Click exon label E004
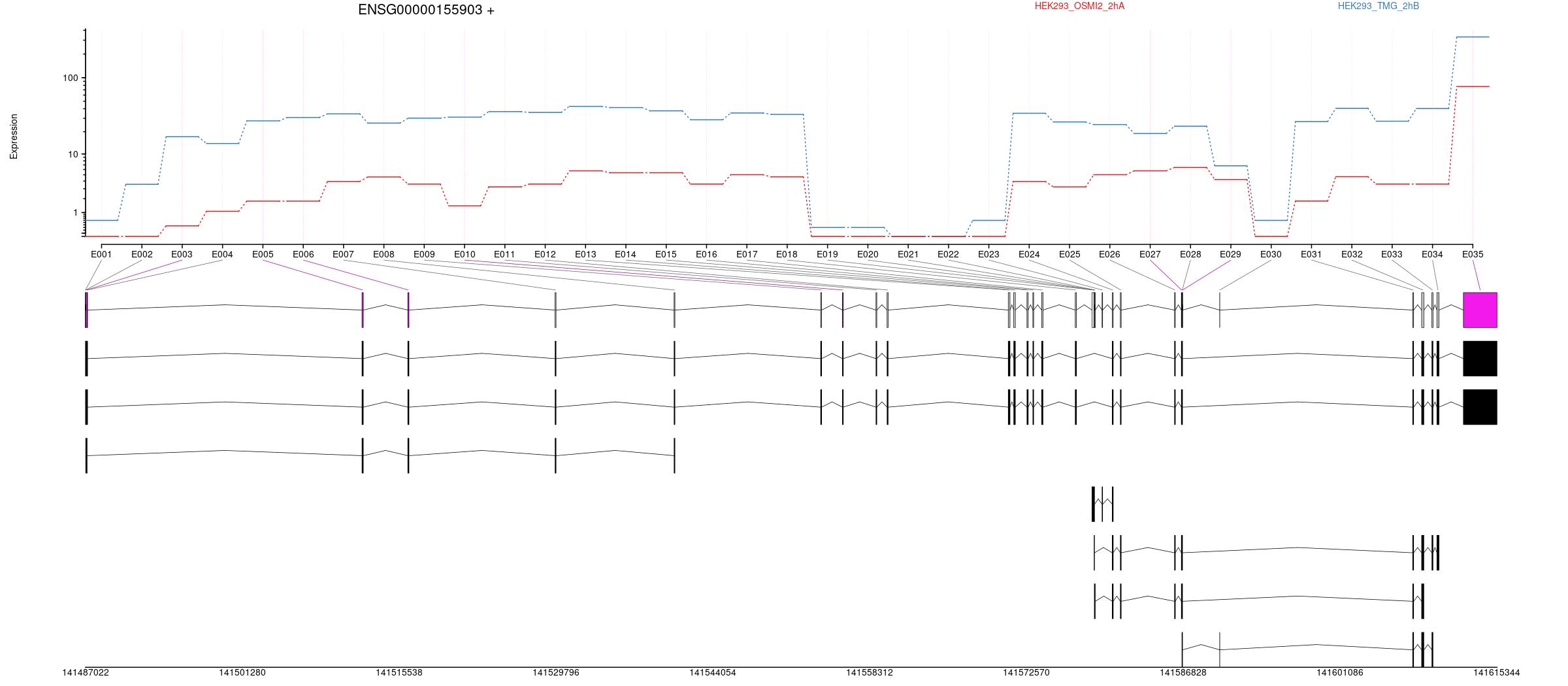 coord(222,254)
